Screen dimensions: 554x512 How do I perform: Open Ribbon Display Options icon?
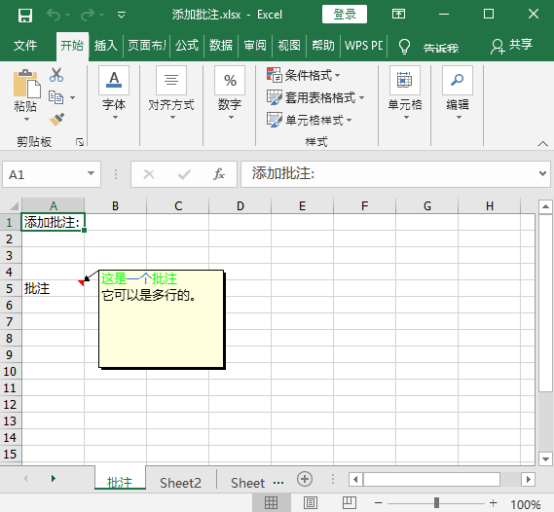399,14
